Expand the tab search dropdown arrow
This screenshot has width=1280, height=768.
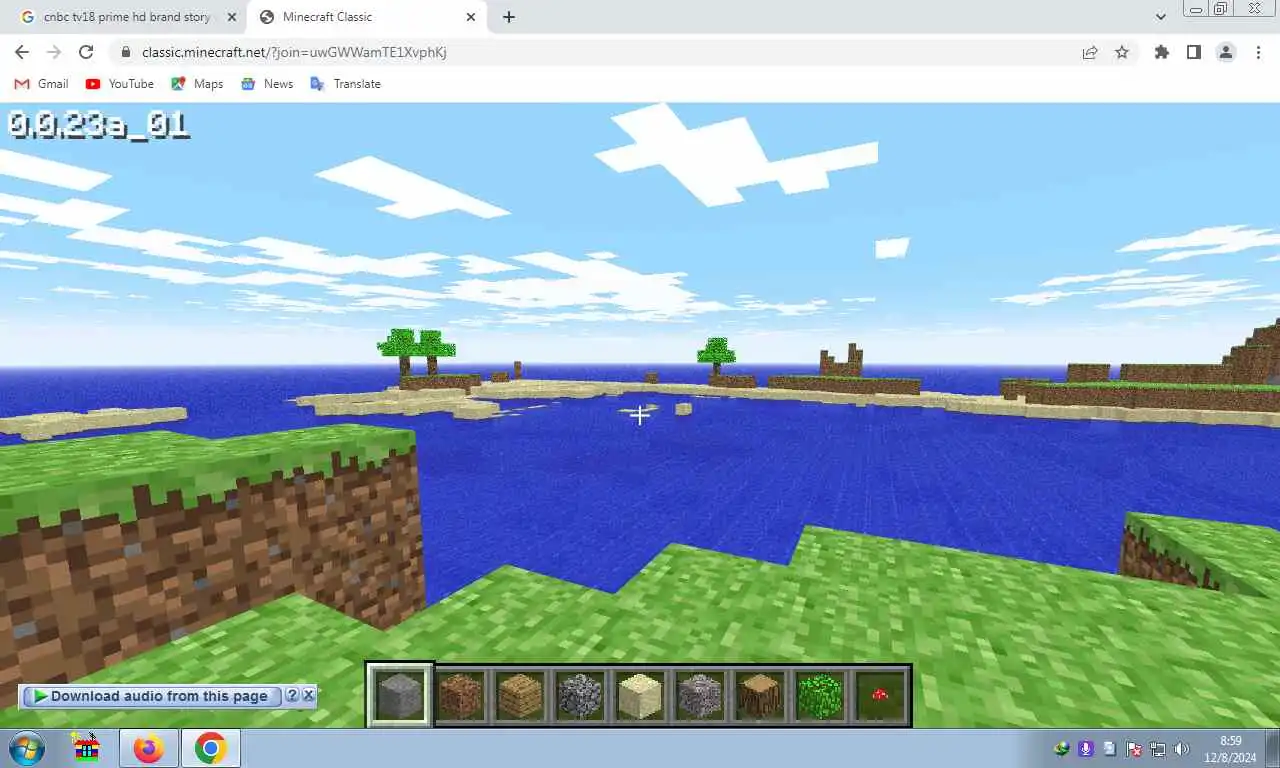pyautogui.click(x=1160, y=17)
